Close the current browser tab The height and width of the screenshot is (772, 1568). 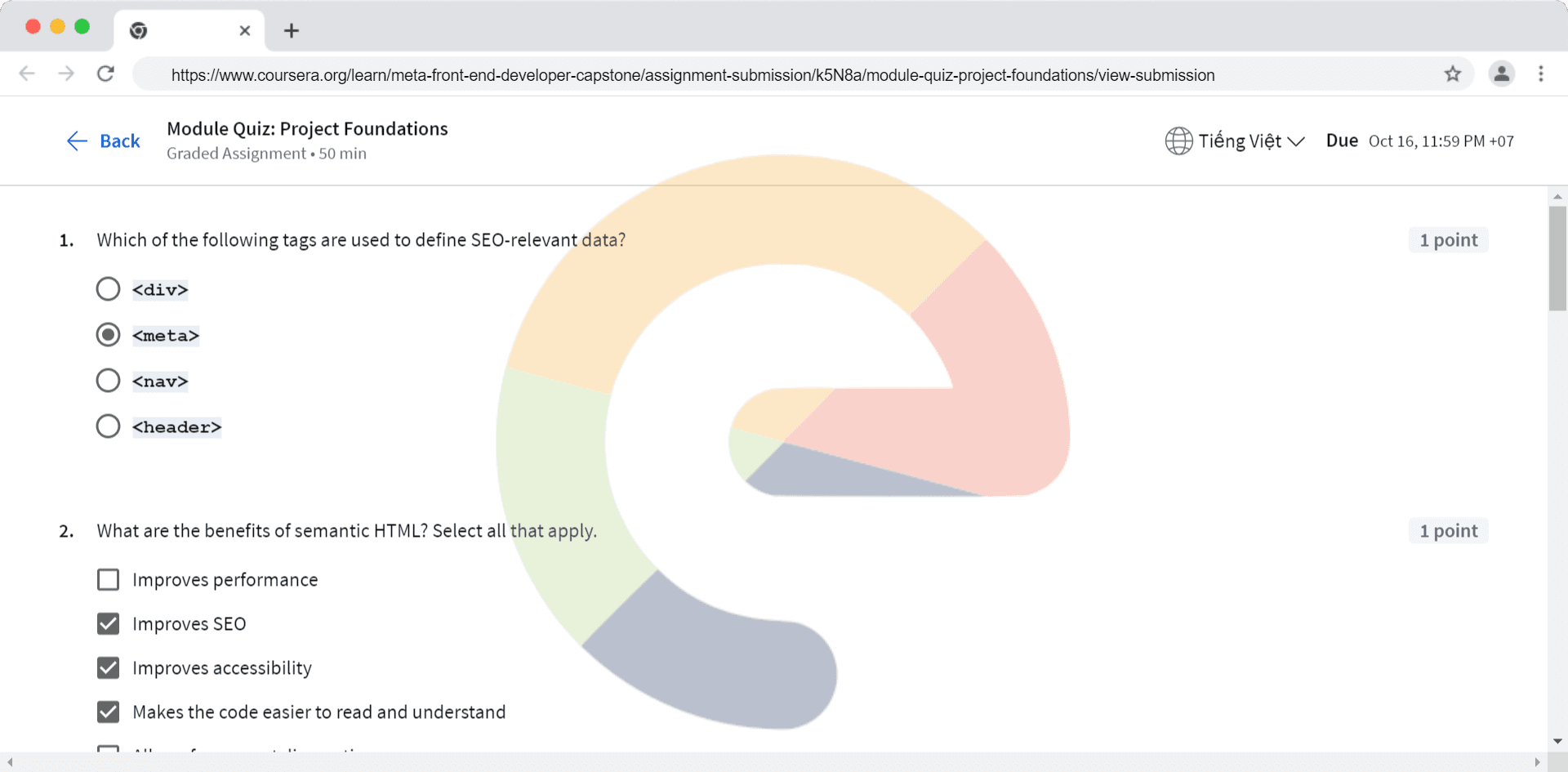pyautogui.click(x=244, y=31)
